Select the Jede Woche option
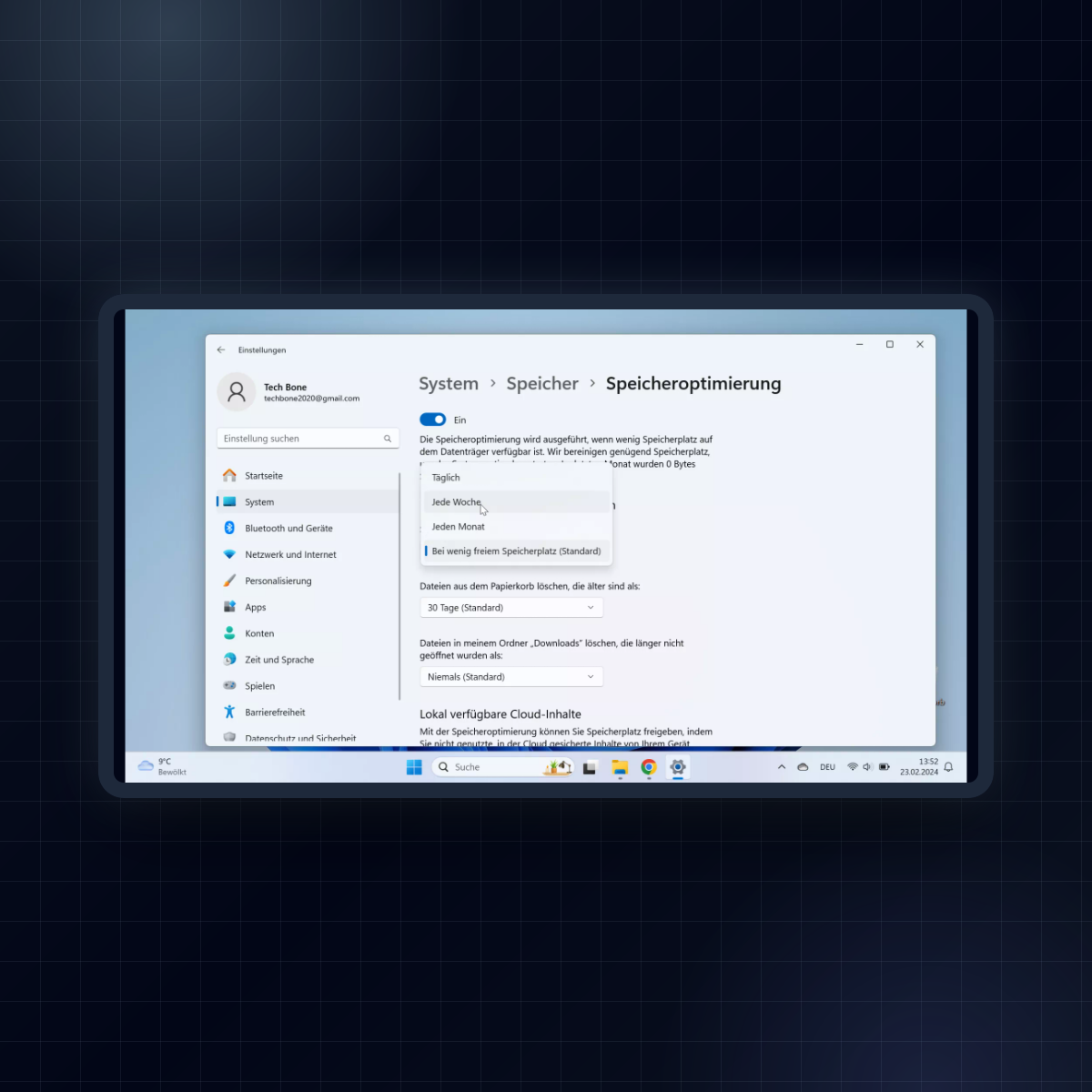The width and height of the screenshot is (1092, 1092). pos(517,502)
